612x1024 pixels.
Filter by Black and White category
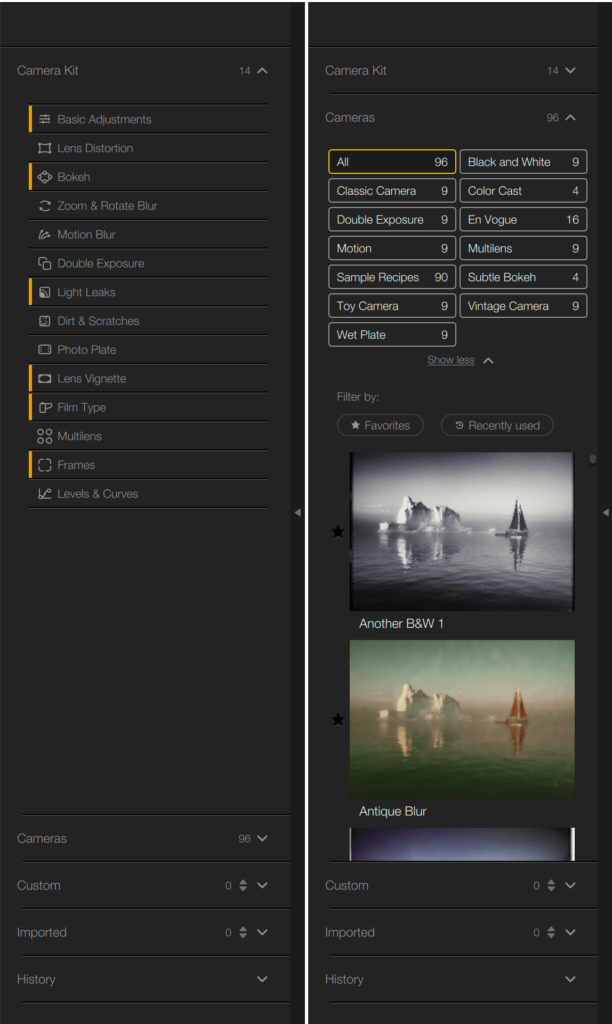click(523, 161)
